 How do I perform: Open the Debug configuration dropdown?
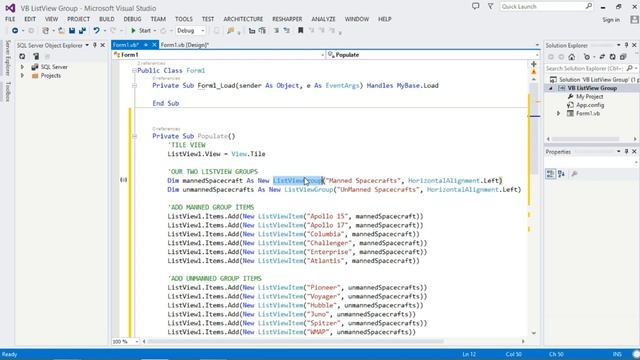coord(191,31)
